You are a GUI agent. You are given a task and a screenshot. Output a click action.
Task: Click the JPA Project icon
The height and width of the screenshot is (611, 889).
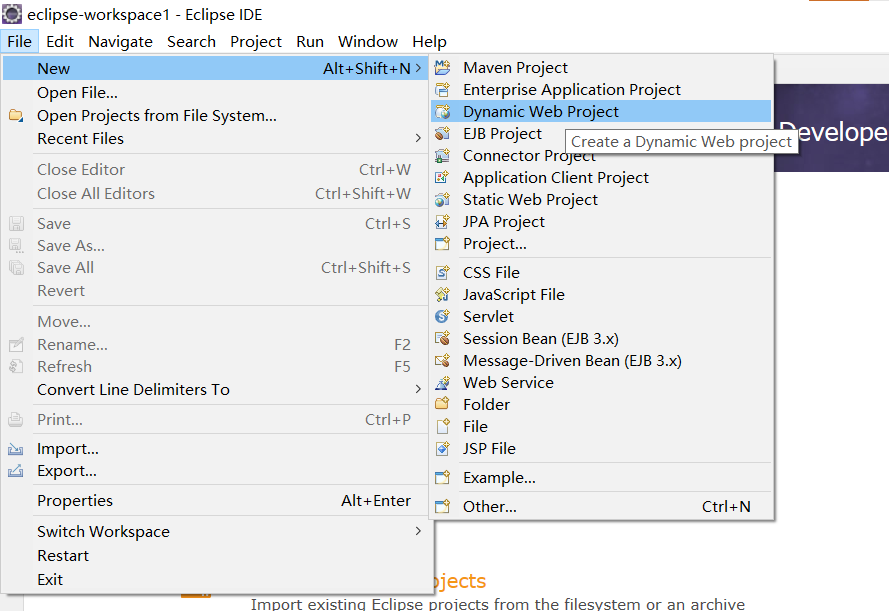click(x=442, y=222)
